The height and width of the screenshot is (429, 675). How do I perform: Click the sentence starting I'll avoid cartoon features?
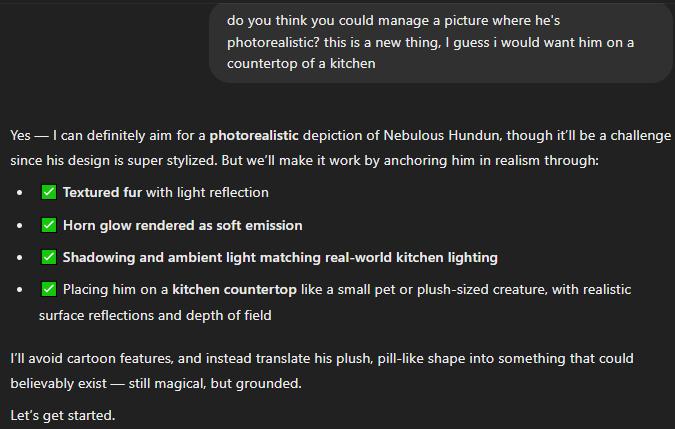click(322, 370)
